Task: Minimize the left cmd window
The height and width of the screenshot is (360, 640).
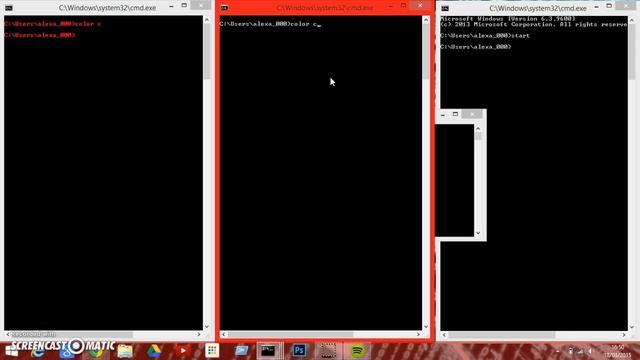Action: coord(171,6)
